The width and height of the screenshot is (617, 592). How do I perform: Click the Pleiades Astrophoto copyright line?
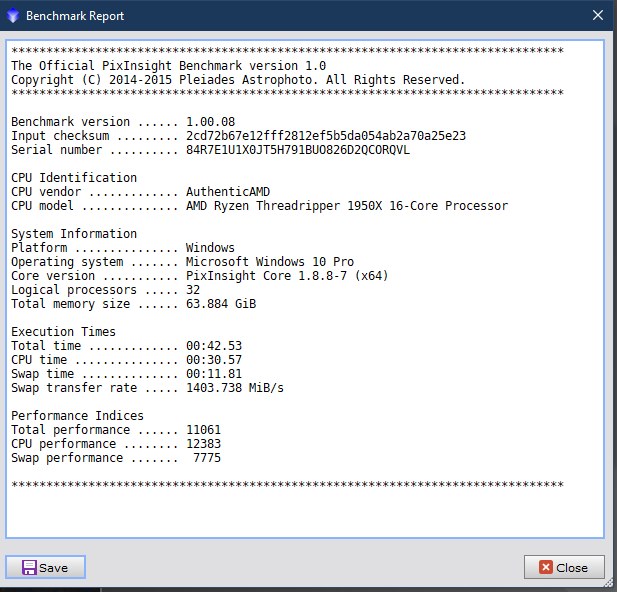tap(238, 80)
